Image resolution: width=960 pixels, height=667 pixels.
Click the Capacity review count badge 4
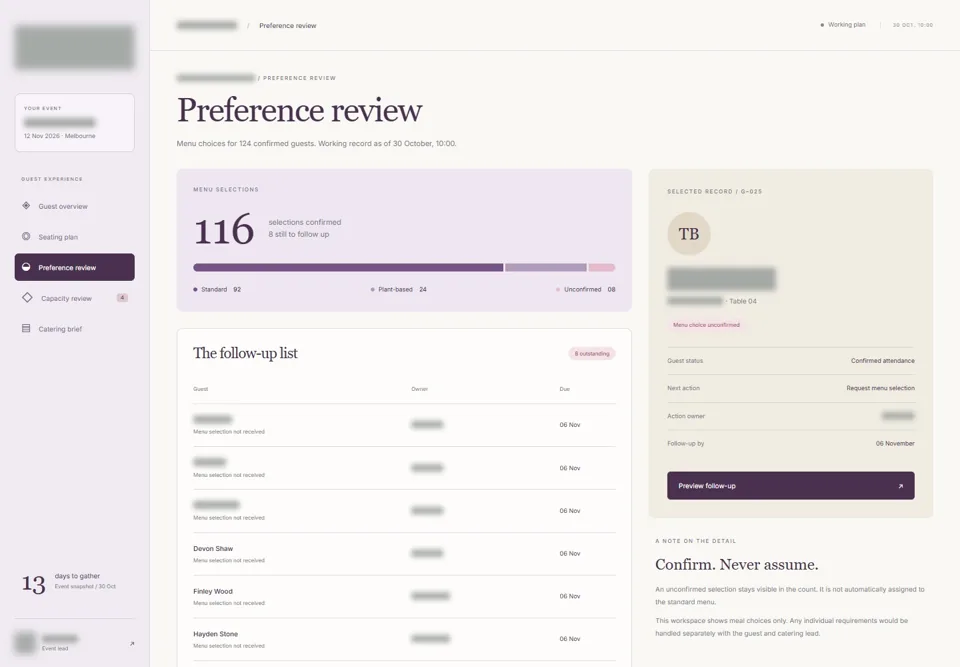click(x=122, y=298)
